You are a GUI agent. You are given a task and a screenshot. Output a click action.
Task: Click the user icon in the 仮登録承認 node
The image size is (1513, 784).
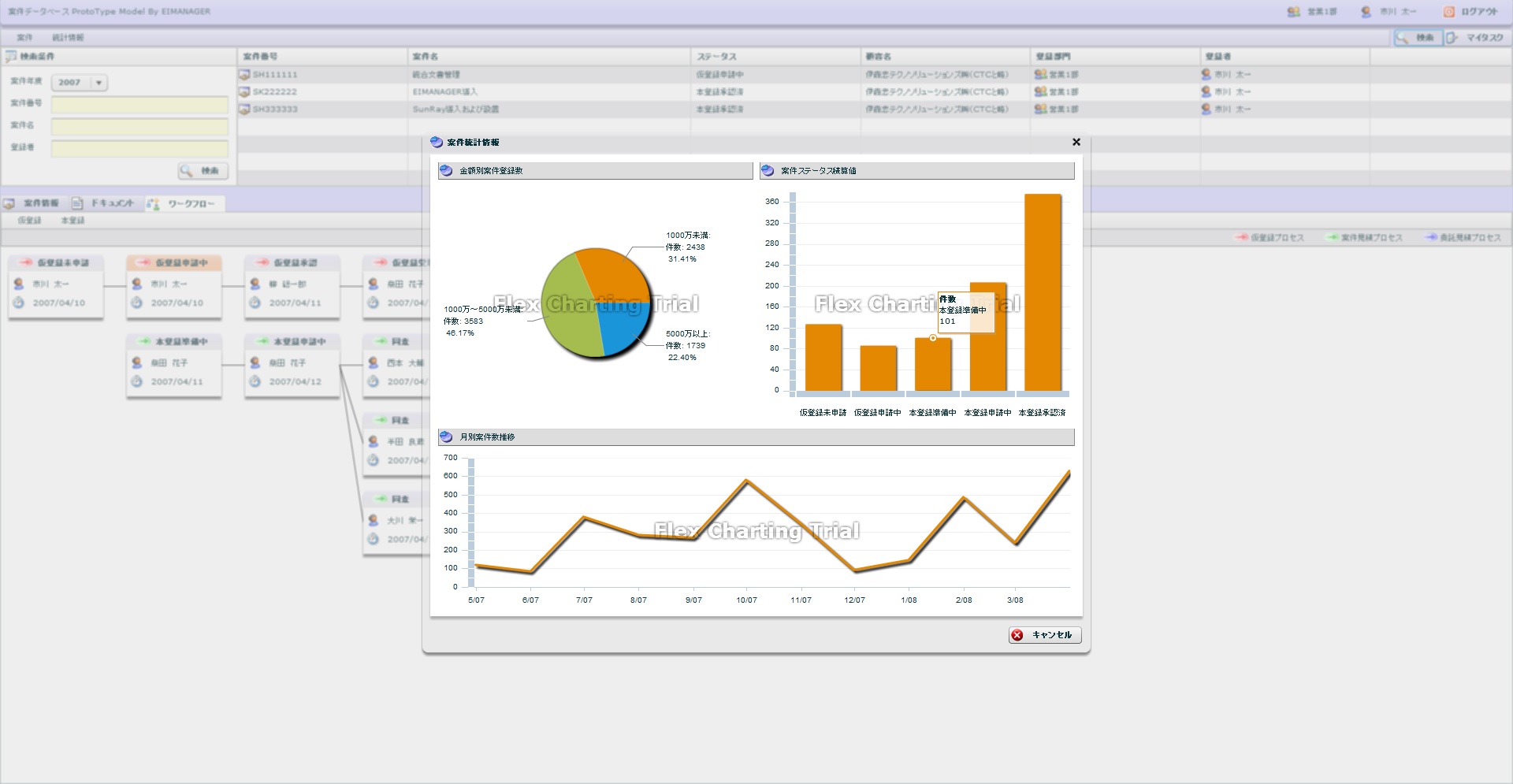tap(255, 284)
